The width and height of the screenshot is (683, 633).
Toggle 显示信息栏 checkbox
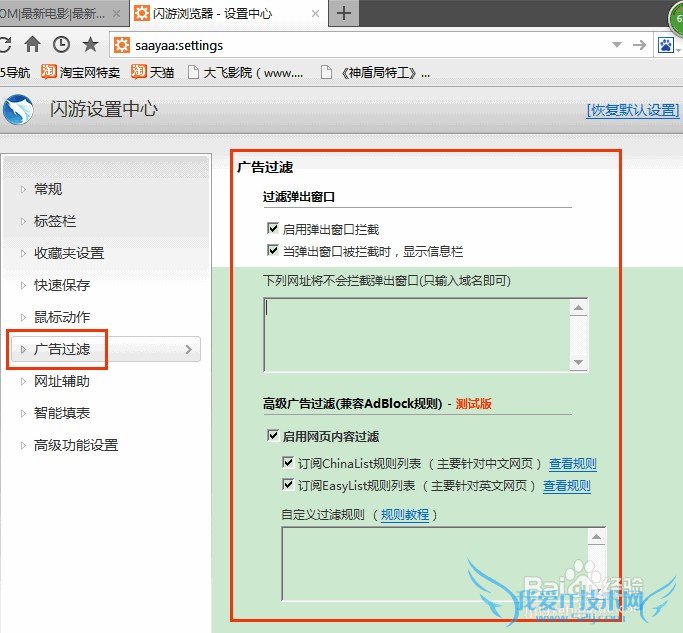coord(273,250)
